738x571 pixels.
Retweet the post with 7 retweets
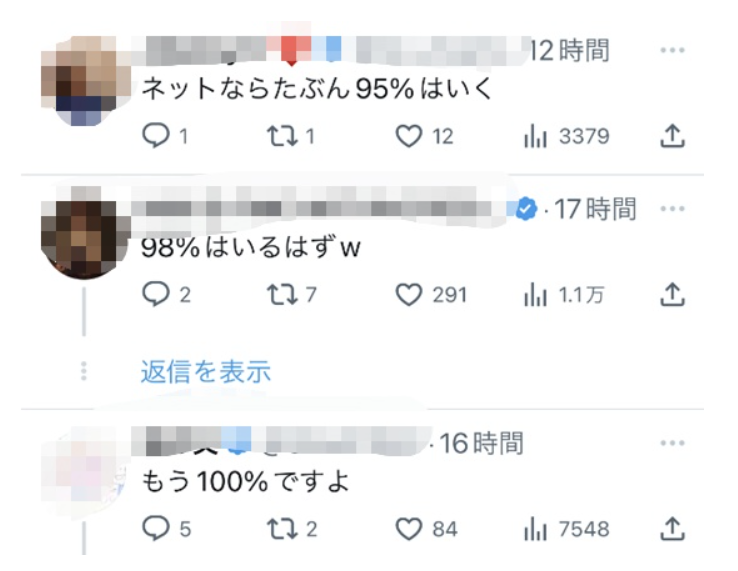(x=291, y=295)
